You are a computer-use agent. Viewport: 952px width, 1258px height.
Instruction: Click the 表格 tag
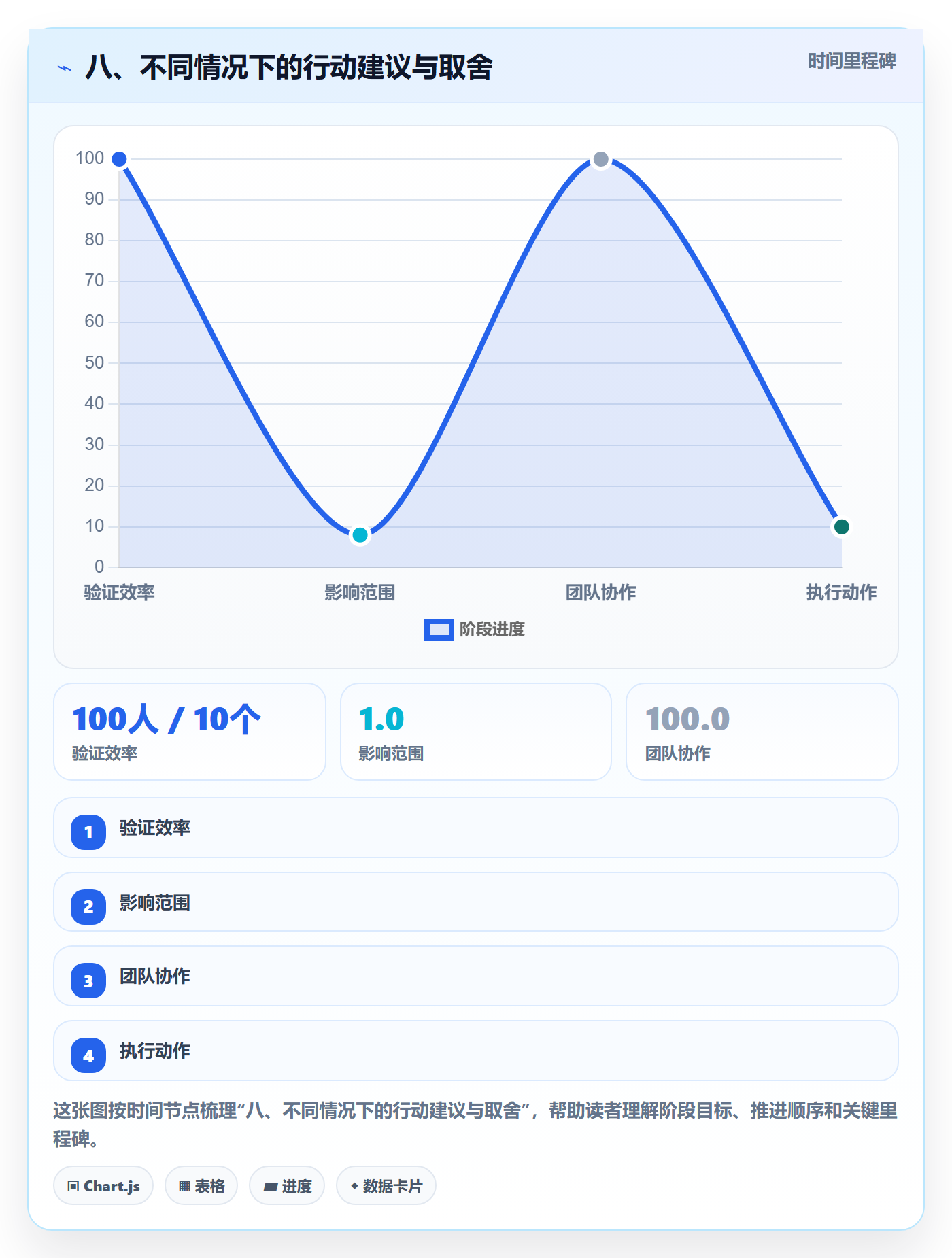click(201, 1186)
